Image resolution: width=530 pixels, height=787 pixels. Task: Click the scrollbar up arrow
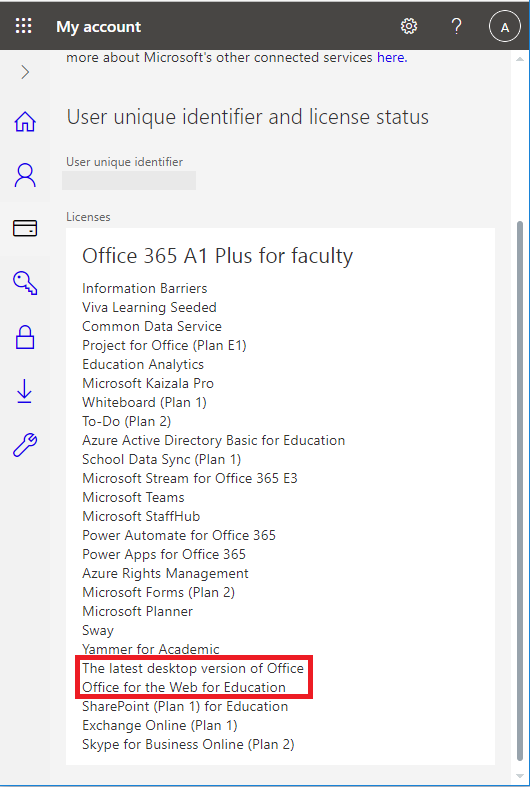tap(520, 59)
